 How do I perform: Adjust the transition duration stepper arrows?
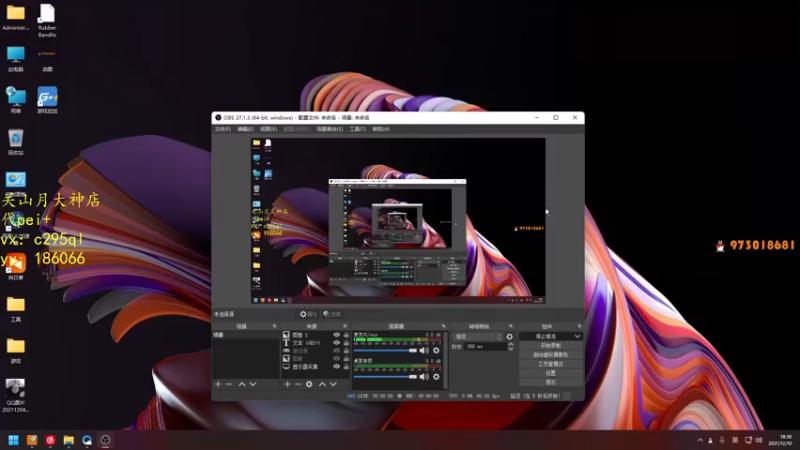(x=510, y=346)
